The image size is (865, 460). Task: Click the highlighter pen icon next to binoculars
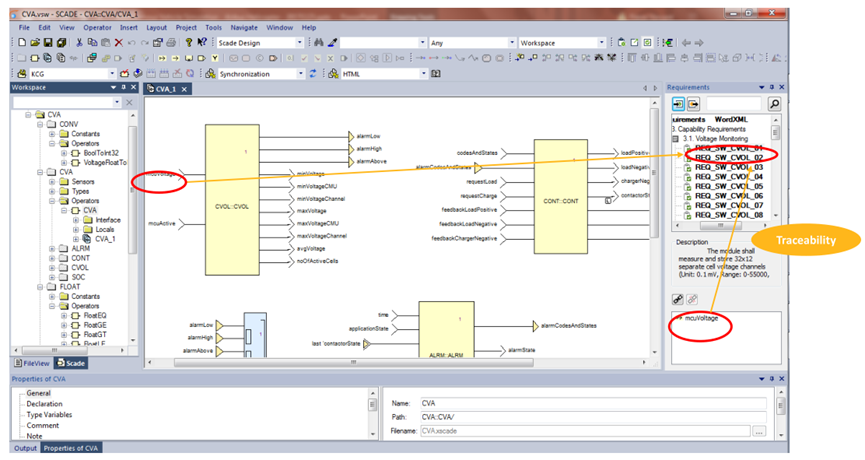pyautogui.click(x=332, y=42)
